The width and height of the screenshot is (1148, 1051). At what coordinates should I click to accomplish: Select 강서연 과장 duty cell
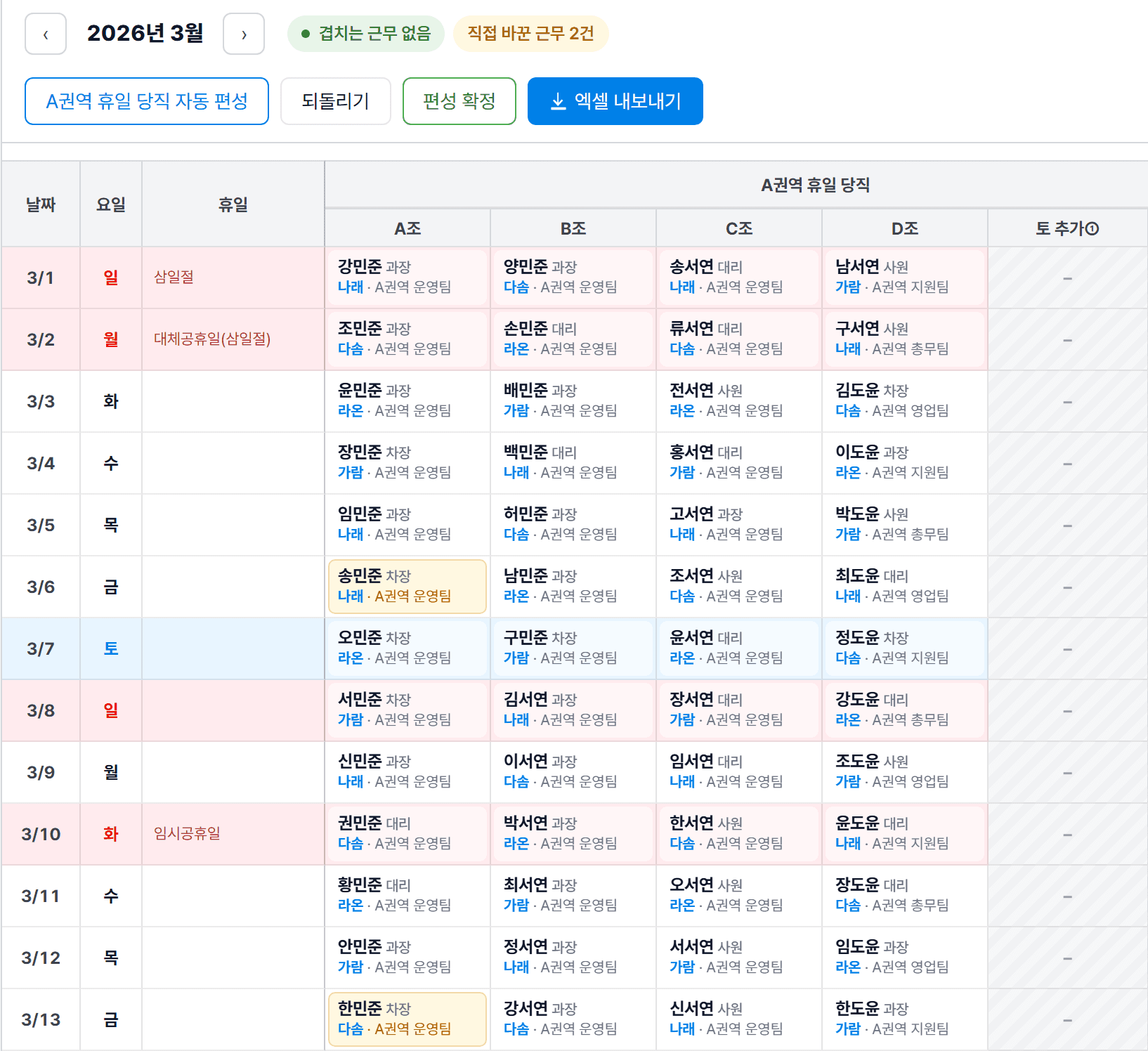point(573,1019)
